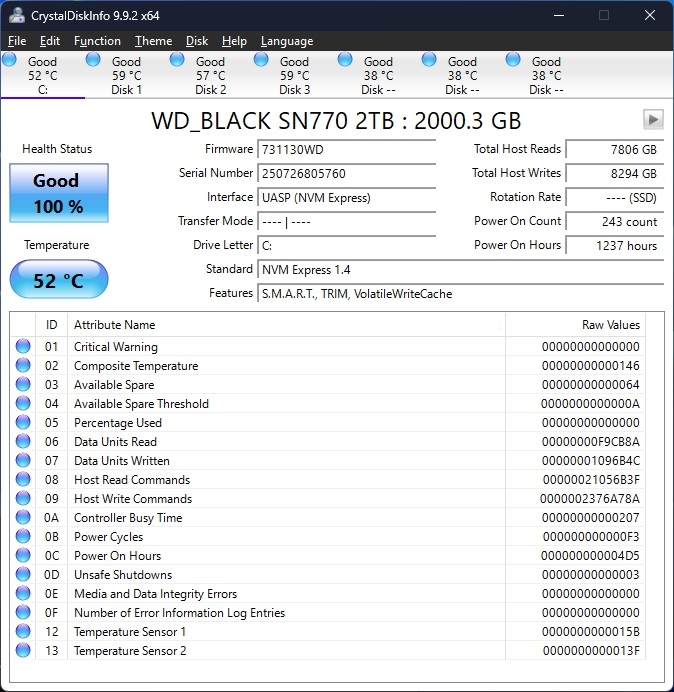The image size is (674, 692).
Task: Click status orb for Critical Warning row
Action: coord(23,346)
